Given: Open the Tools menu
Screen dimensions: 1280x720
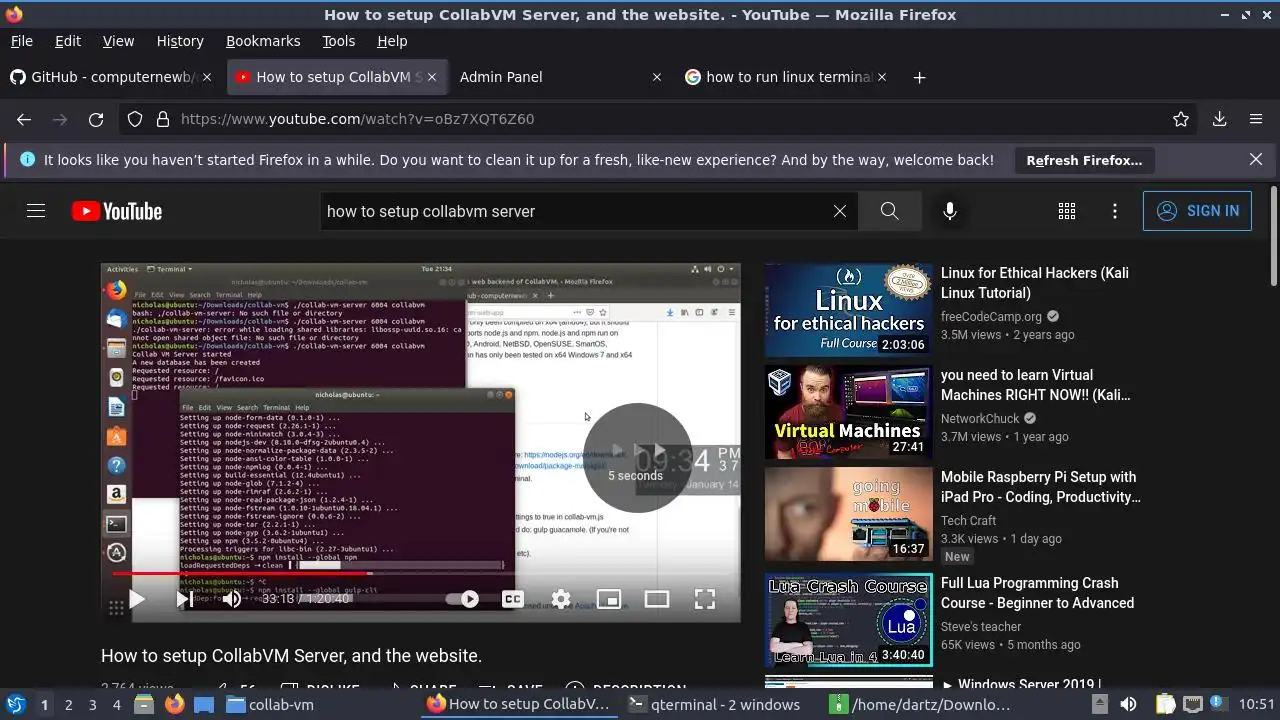Looking at the screenshot, I should [x=339, y=41].
